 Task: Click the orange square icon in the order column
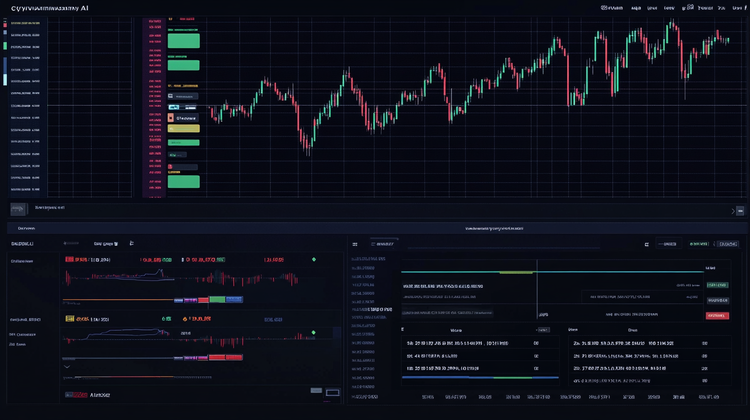[171, 118]
